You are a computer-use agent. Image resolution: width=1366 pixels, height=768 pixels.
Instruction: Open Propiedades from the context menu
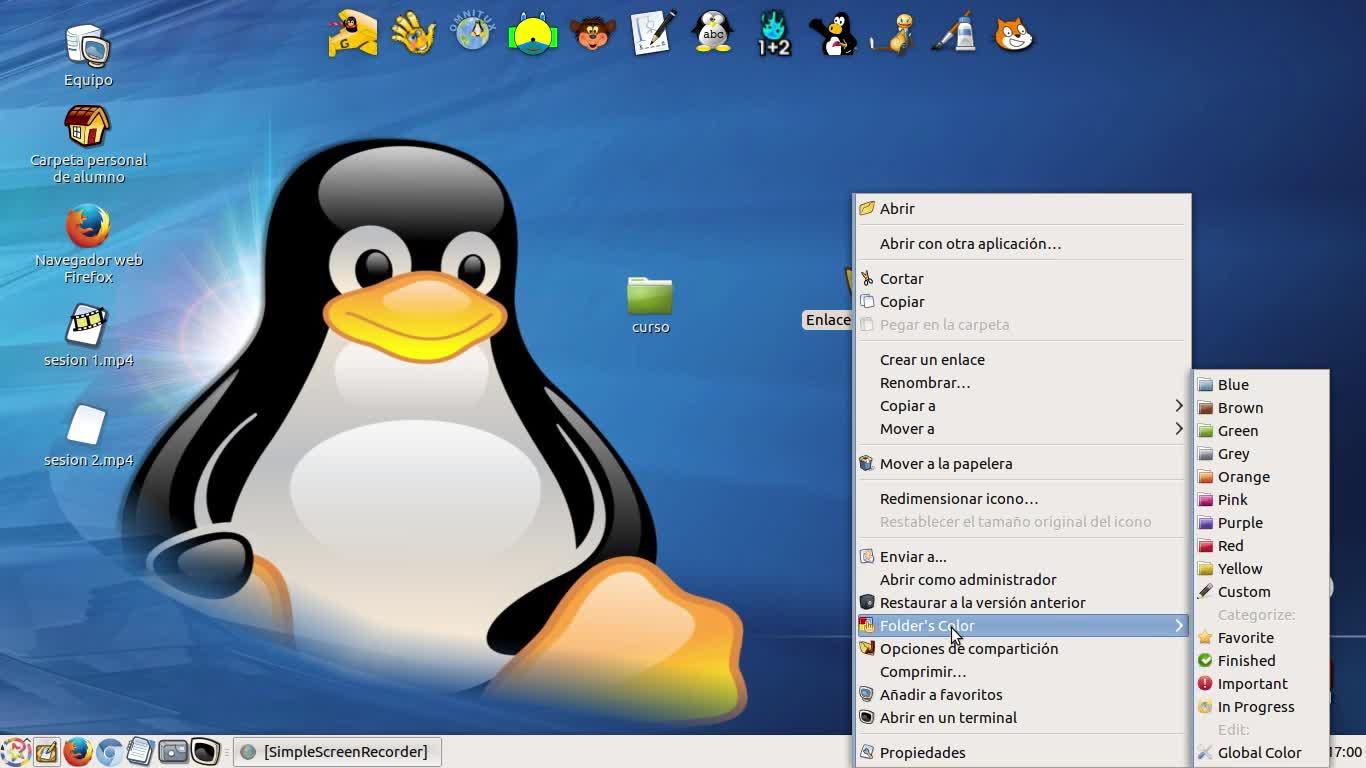[x=1022, y=753]
